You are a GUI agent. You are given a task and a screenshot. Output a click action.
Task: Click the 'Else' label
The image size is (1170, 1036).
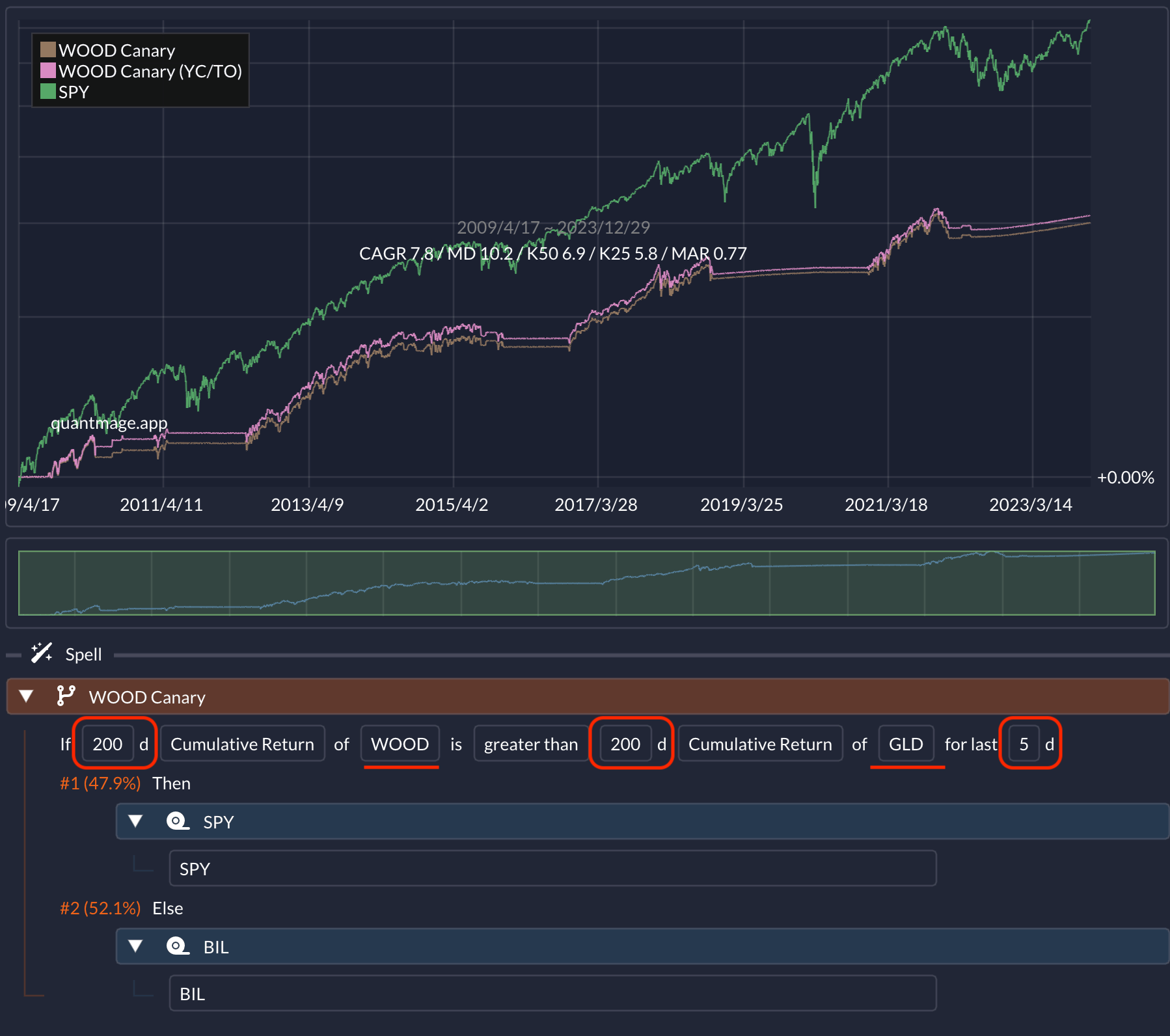click(167, 908)
